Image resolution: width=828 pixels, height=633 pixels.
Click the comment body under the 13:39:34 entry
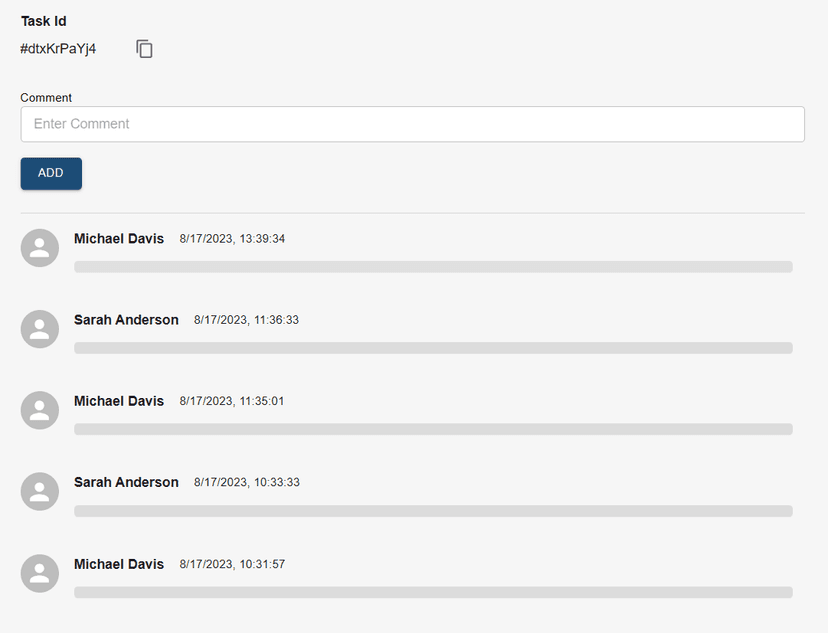pos(433,267)
